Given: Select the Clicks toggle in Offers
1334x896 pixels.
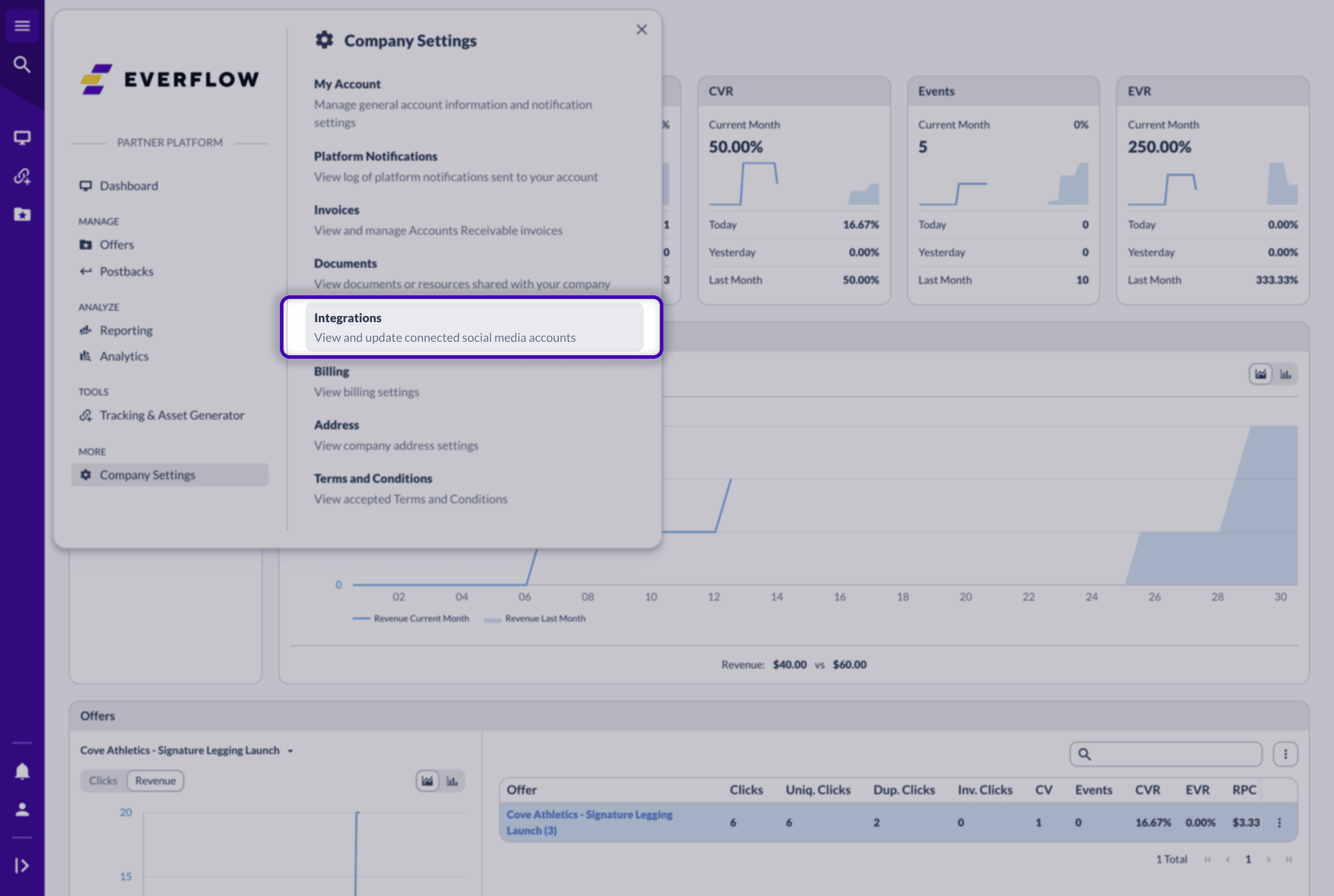Looking at the screenshot, I should point(103,781).
